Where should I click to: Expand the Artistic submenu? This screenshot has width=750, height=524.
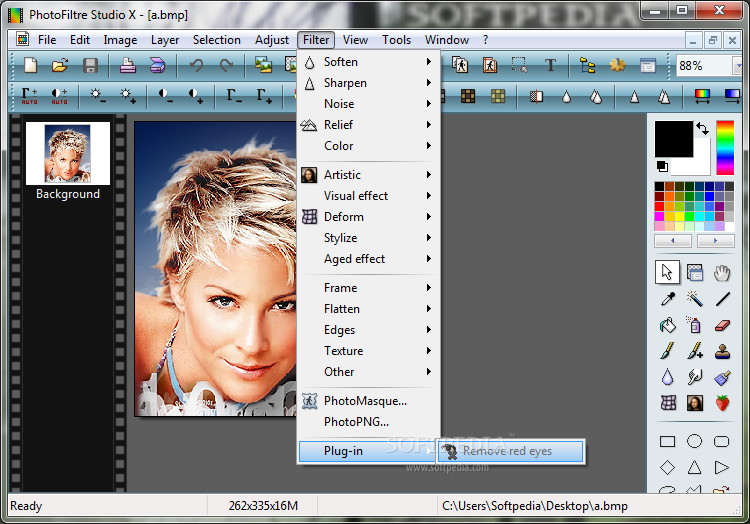[368, 175]
